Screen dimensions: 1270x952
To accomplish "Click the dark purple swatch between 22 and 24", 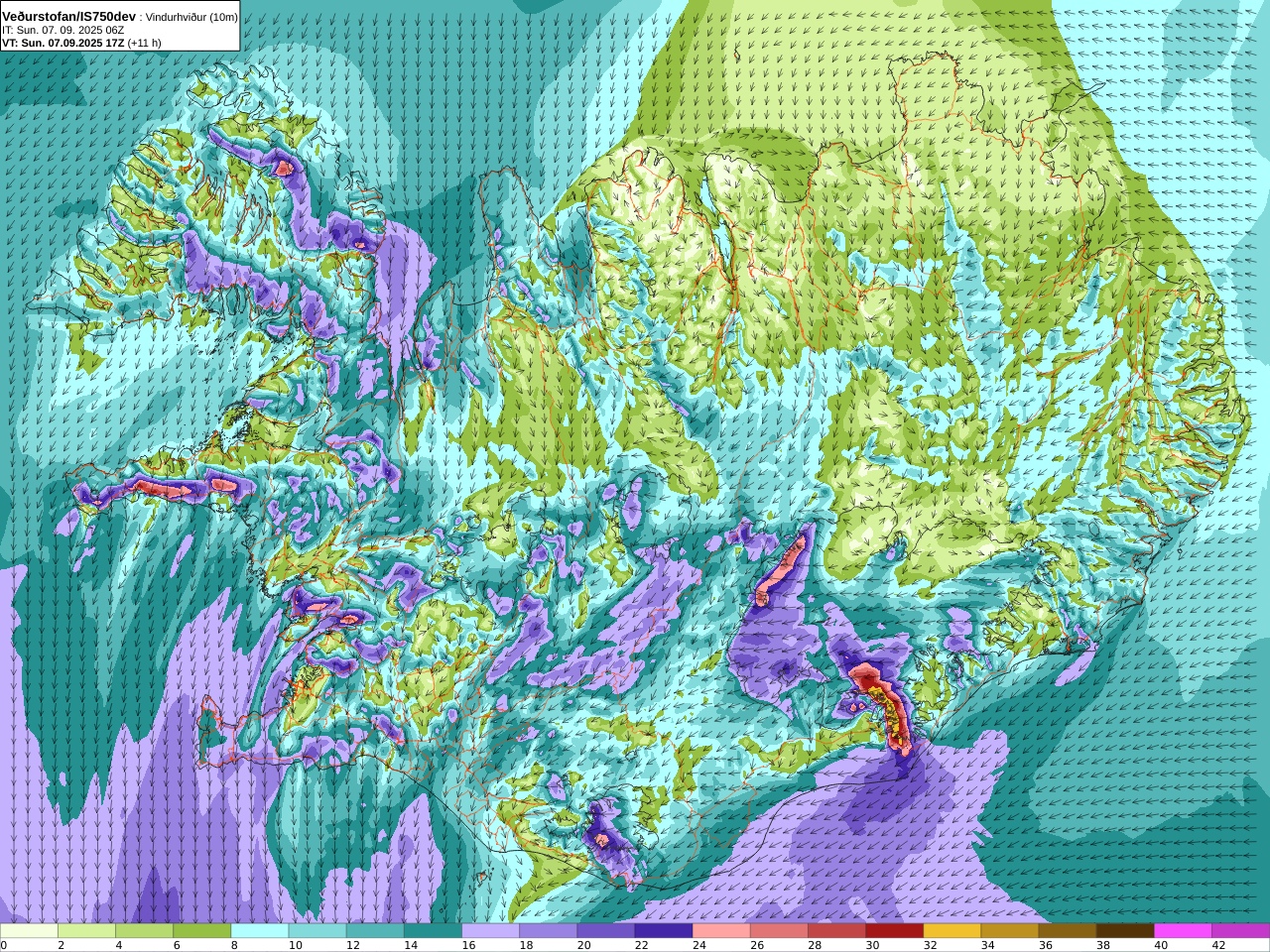I will [x=664, y=931].
